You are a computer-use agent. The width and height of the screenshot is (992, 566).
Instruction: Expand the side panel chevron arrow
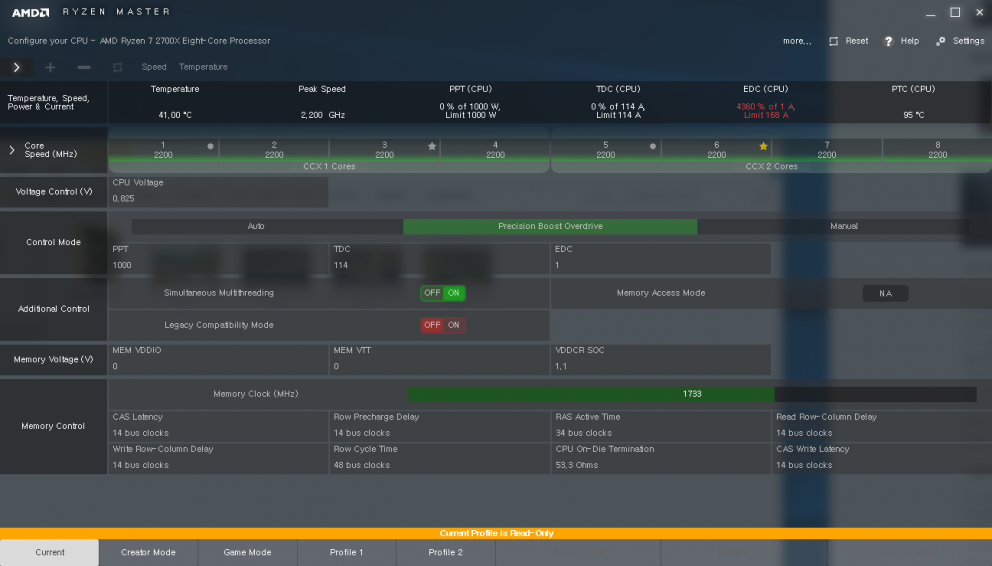16,67
